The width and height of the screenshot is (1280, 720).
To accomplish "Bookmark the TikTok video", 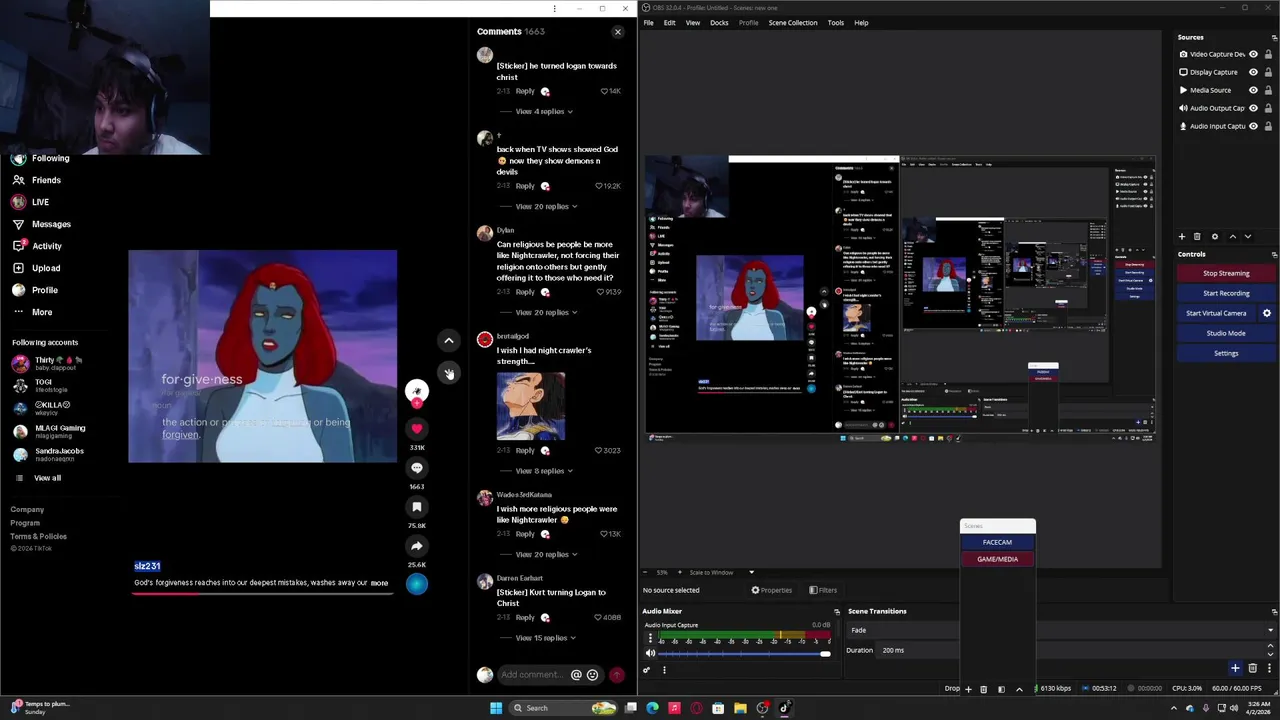I will (417, 507).
